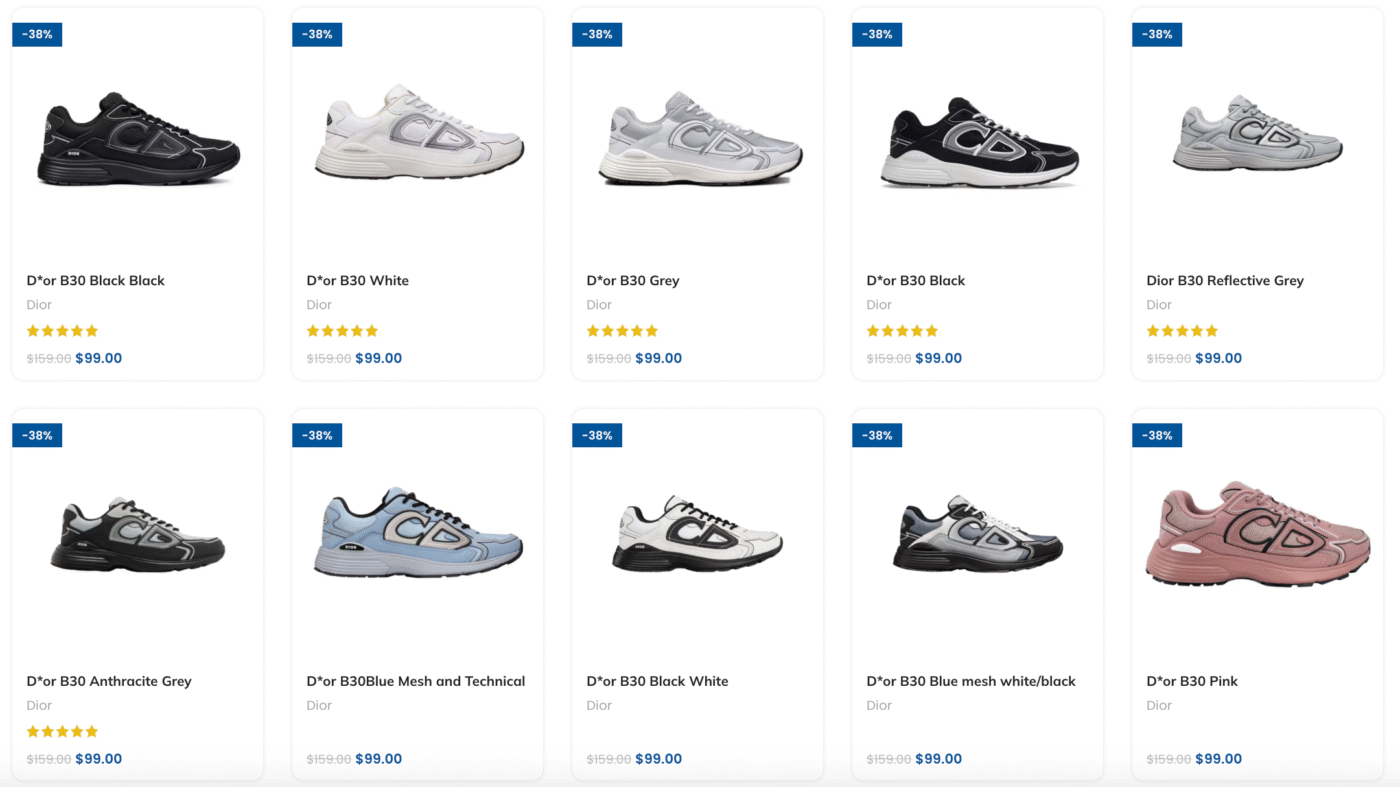Click the D*or B30 Black Black title
This screenshot has width=1400, height=787.
pos(96,281)
